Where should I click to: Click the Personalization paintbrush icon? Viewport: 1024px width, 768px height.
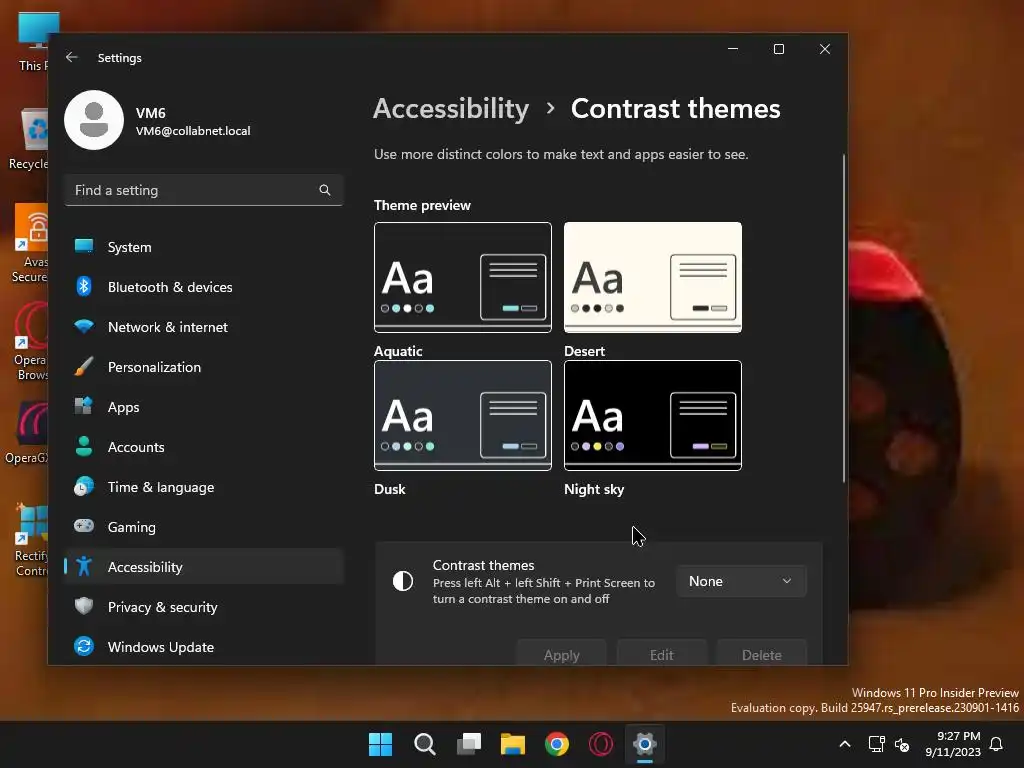(x=84, y=366)
